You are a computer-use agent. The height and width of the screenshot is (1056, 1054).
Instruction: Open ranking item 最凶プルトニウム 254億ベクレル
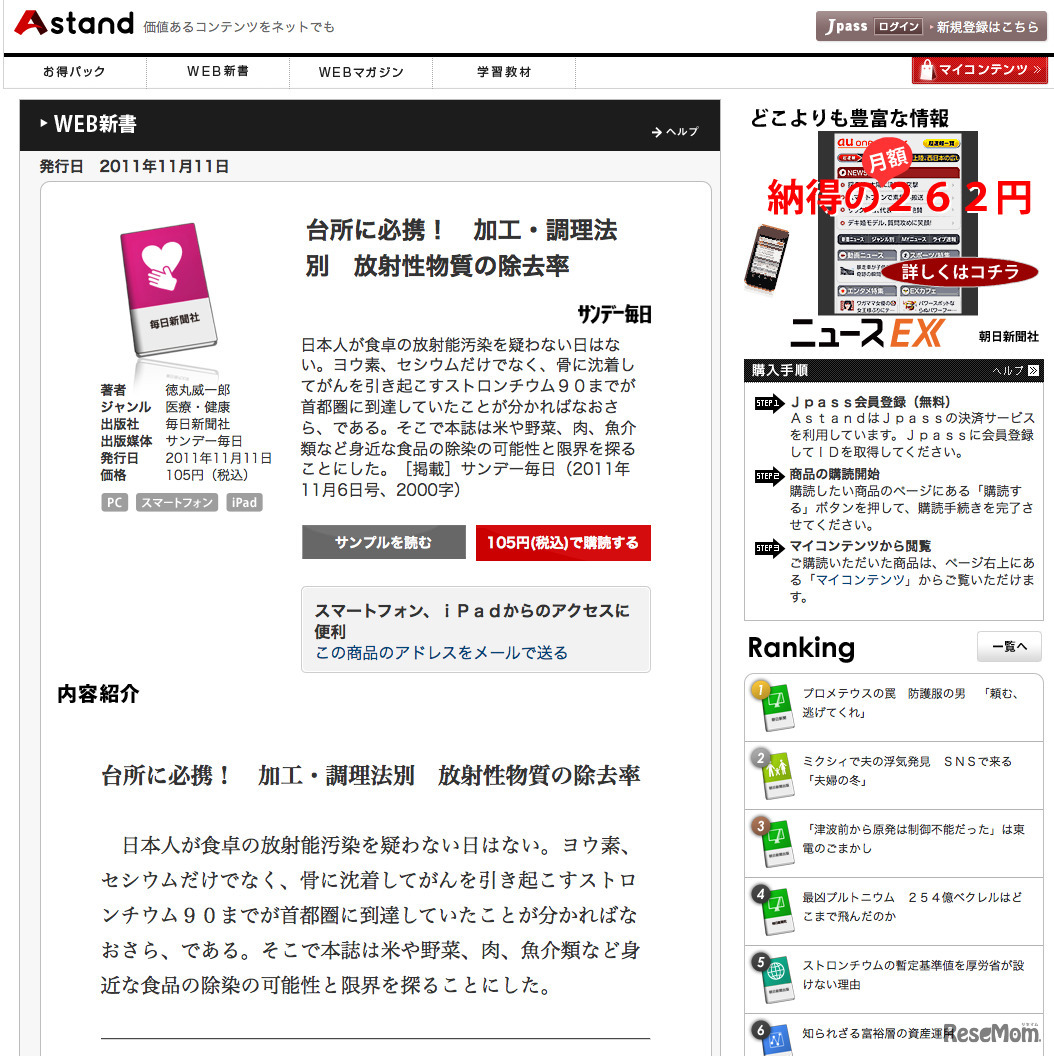912,906
